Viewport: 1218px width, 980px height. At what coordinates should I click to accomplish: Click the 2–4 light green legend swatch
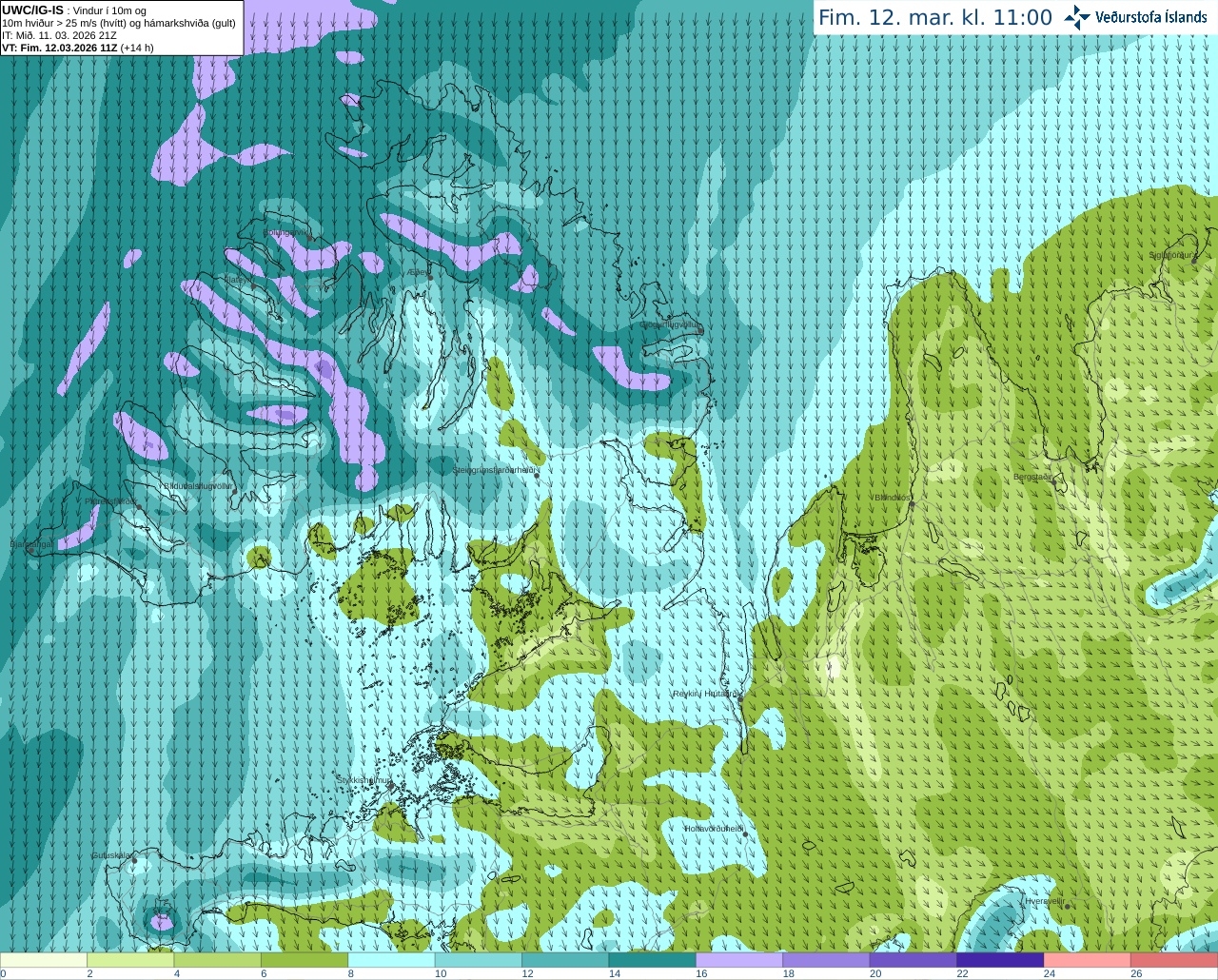pos(131,960)
